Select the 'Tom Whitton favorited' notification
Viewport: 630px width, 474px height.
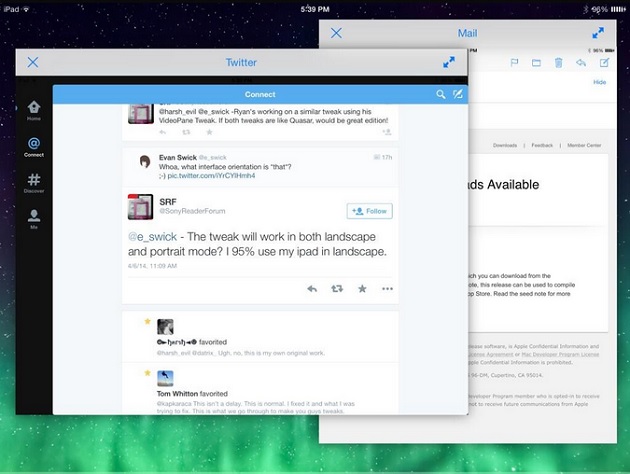pos(260,389)
